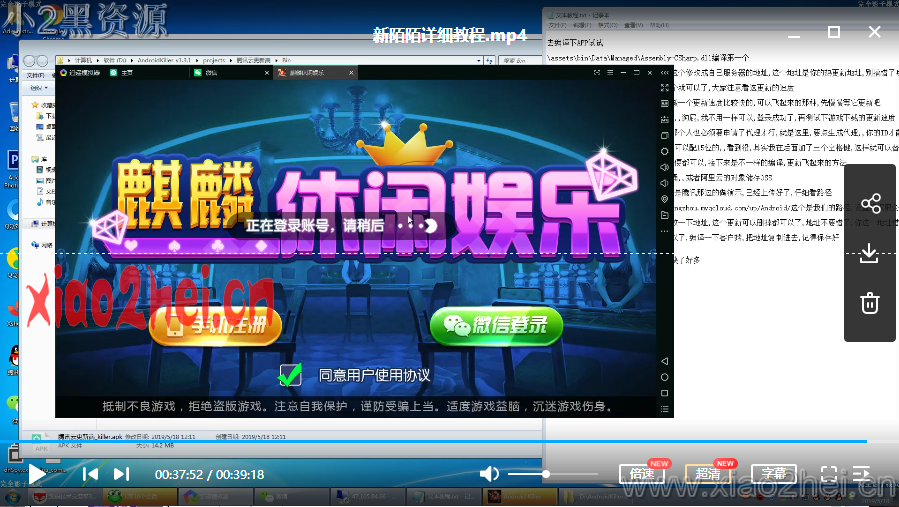Select 网络 in the Explorer sidebar
The height and width of the screenshot is (507, 899).
44,245
